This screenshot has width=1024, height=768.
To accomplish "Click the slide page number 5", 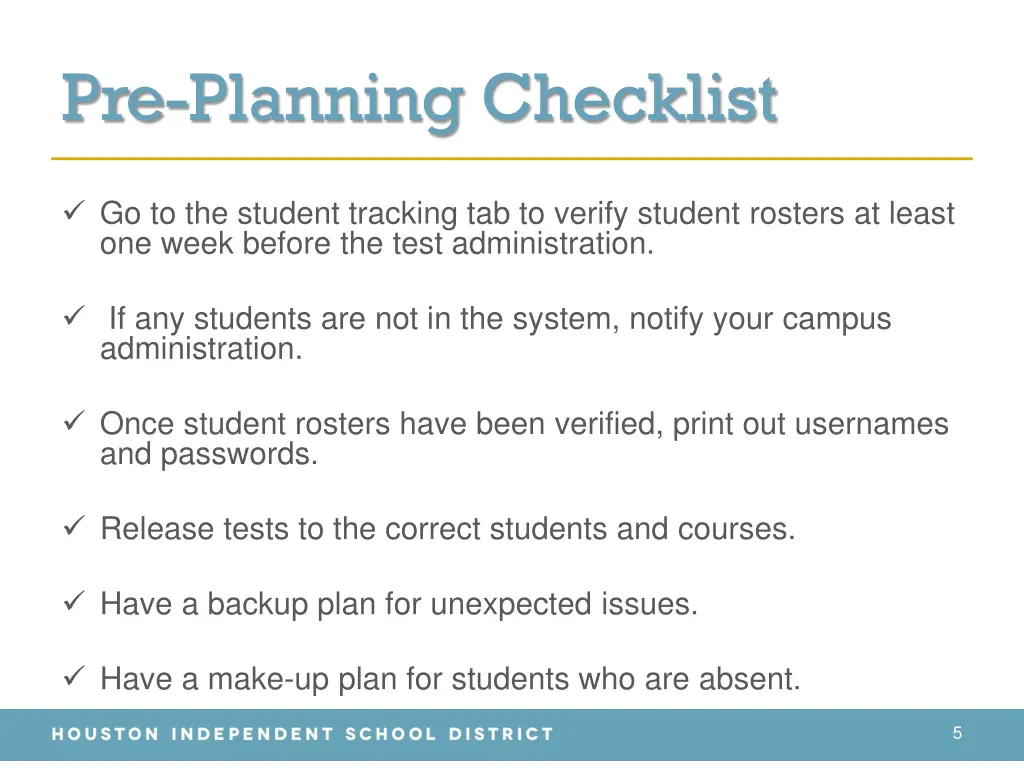I will (957, 733).
